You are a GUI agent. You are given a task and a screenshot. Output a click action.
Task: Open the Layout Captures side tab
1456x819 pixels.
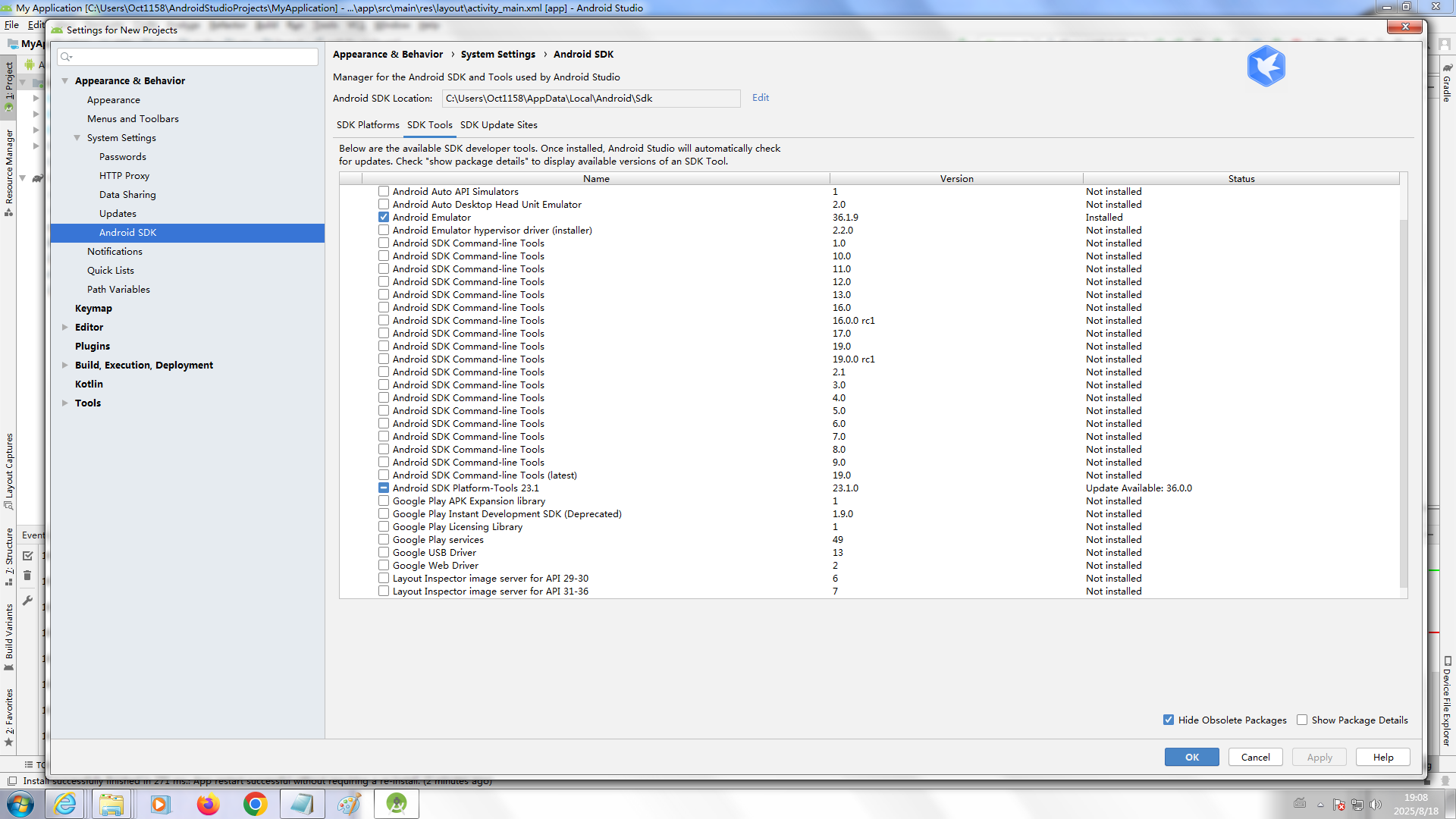pyautogui.click(x=9, y=471)
